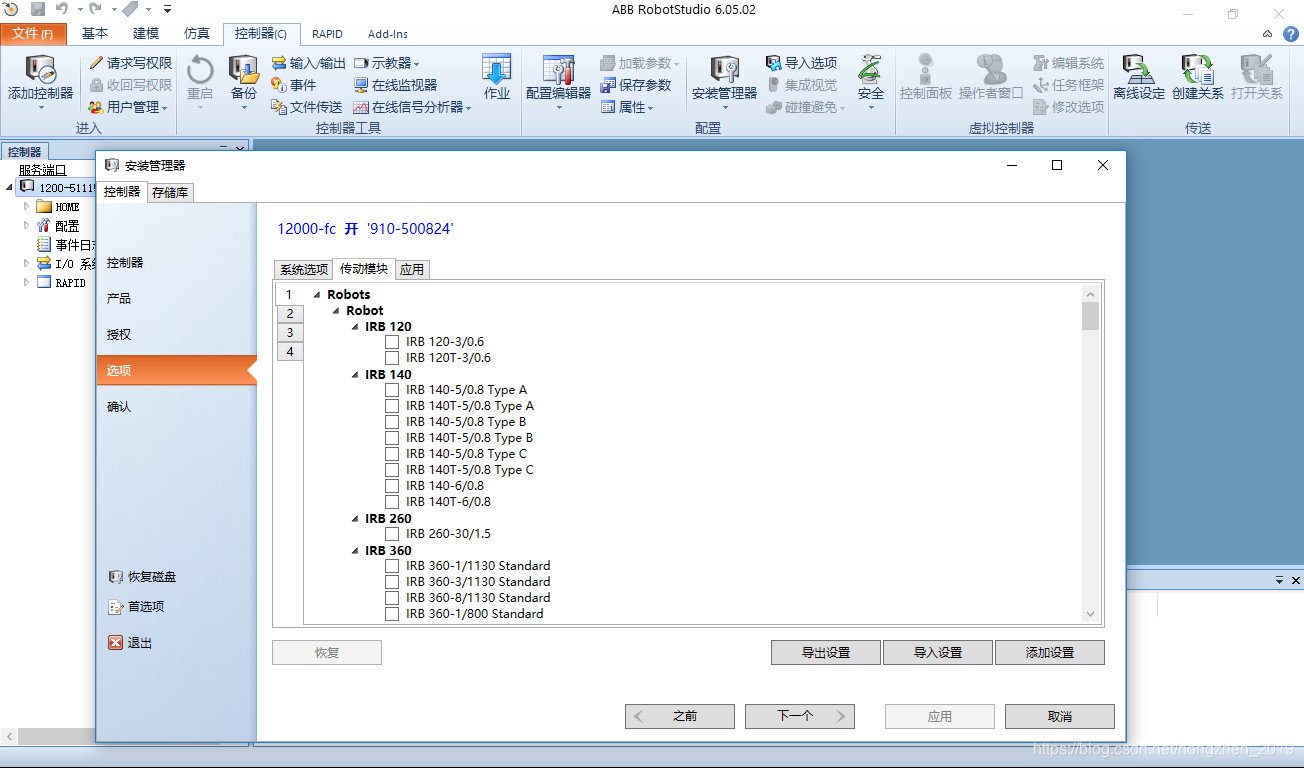Check IRB 140T-5/0.8 Type B checkbox
The image size is (1304, 768).
click(x=392, y=438)
